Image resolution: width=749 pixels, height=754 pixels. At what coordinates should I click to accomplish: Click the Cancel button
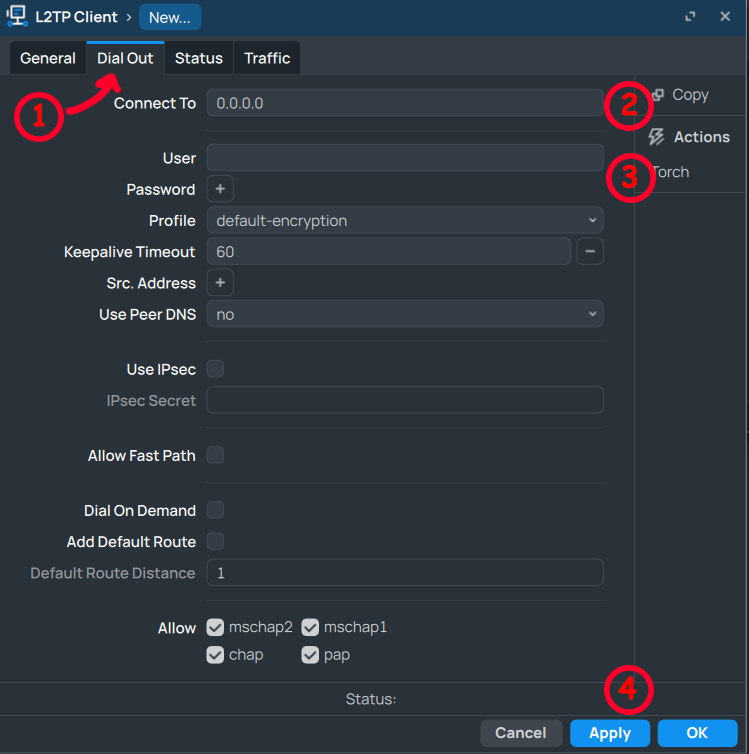(521, 733)
